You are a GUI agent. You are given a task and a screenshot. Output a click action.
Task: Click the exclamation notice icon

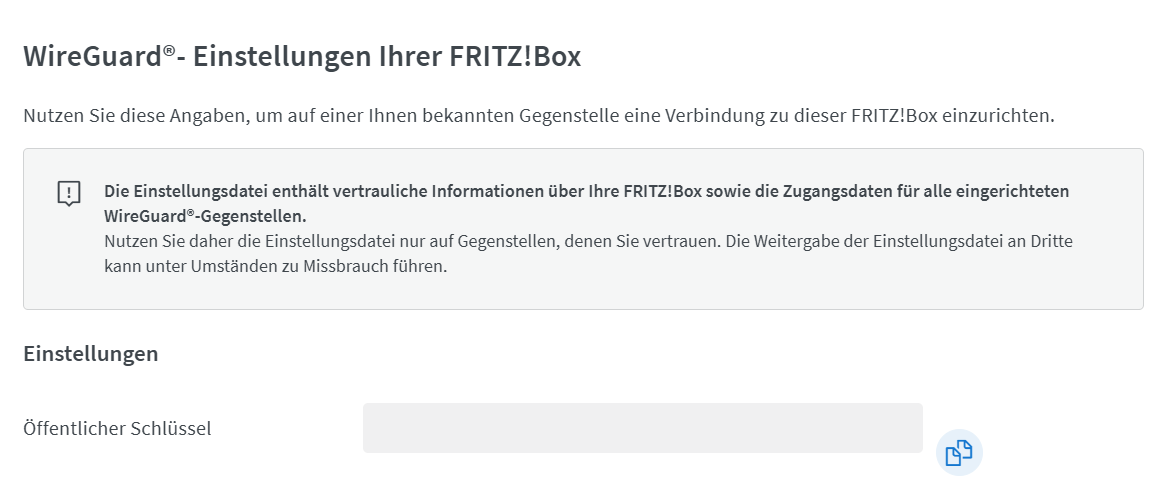(x=68, y=194)
